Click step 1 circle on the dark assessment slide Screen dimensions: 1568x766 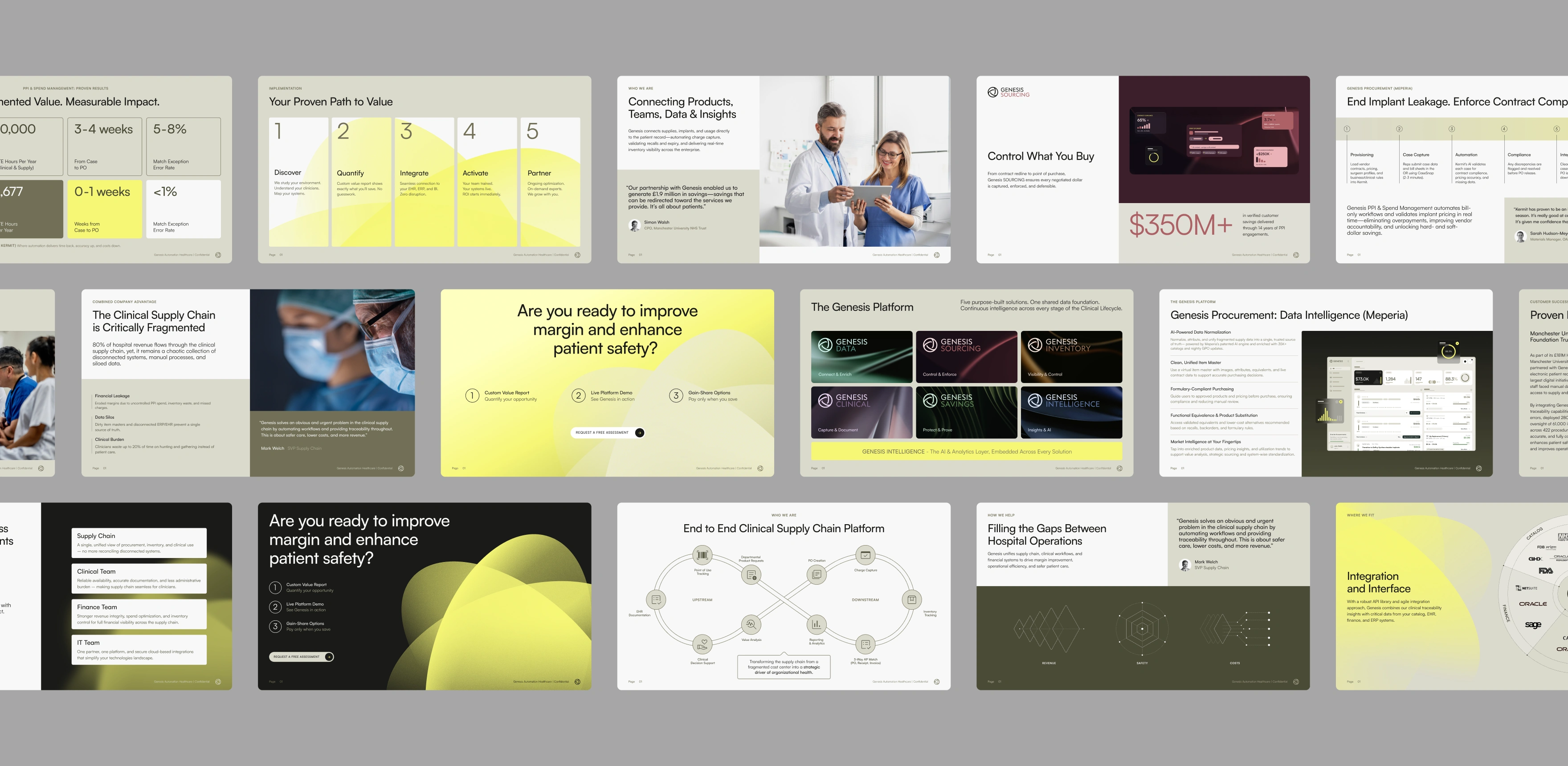(275, 587)
